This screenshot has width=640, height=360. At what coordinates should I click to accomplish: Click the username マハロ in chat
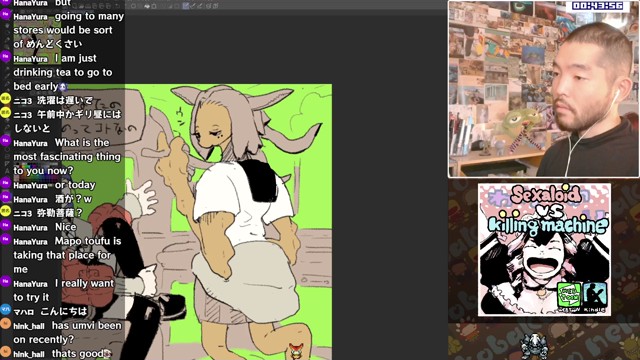click(x=24, y=312)
